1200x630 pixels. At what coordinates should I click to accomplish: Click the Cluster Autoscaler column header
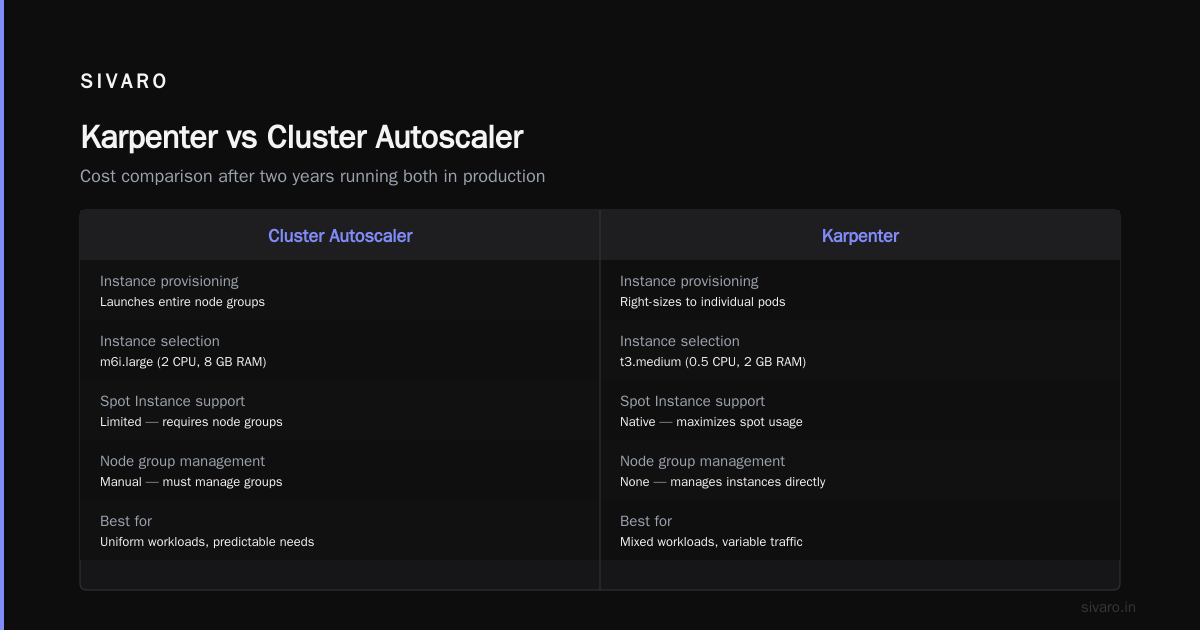pyautogui.click(x=340, y=236)
